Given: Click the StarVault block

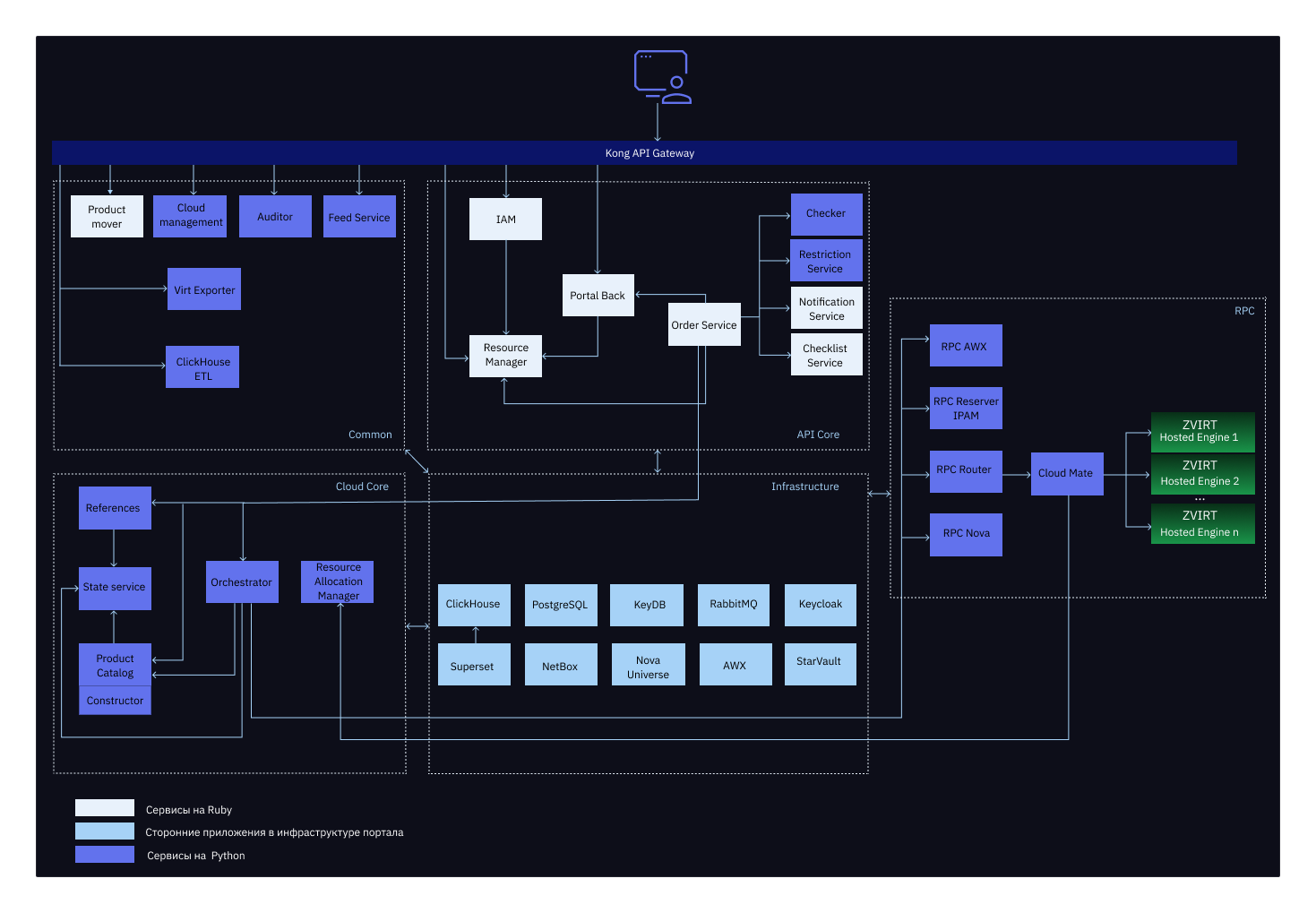Looking at the screenshot, I should click(x=821, y=665).
